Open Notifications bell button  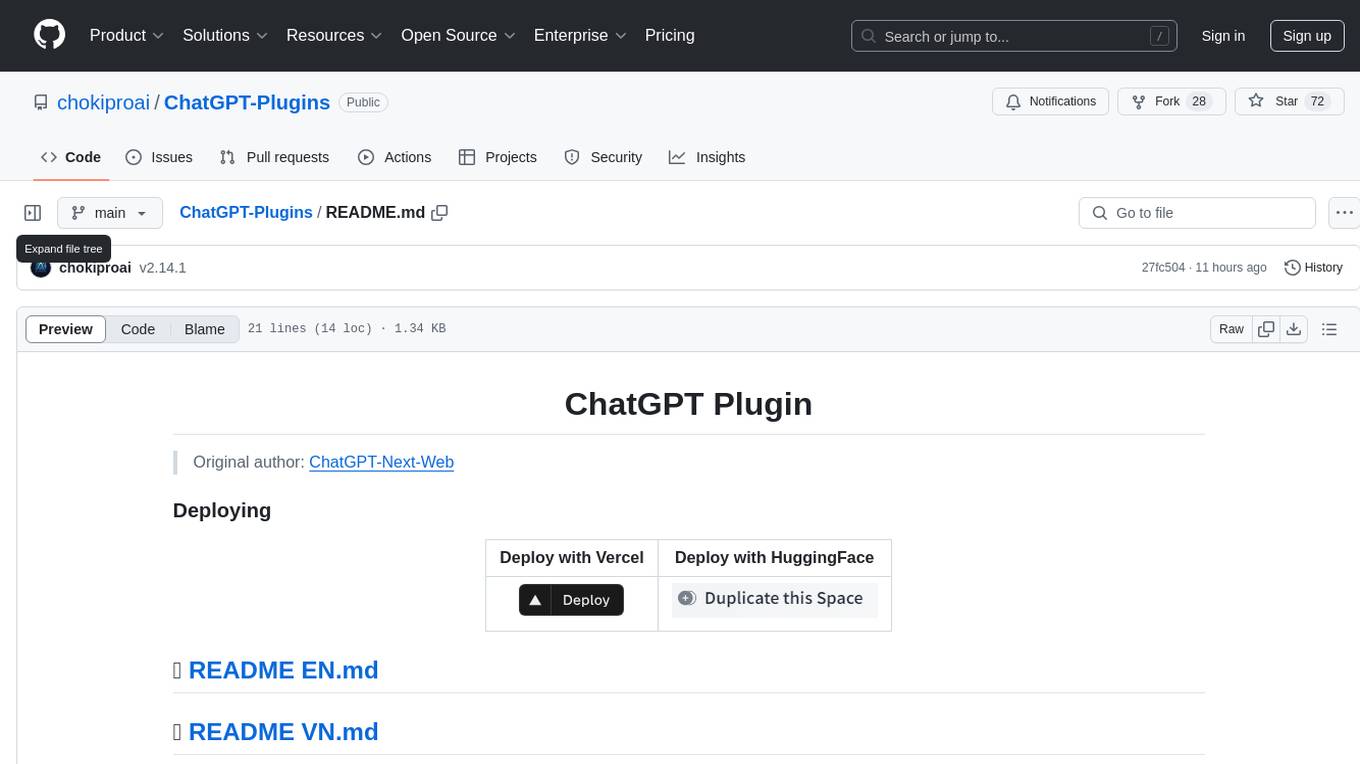1051,101
